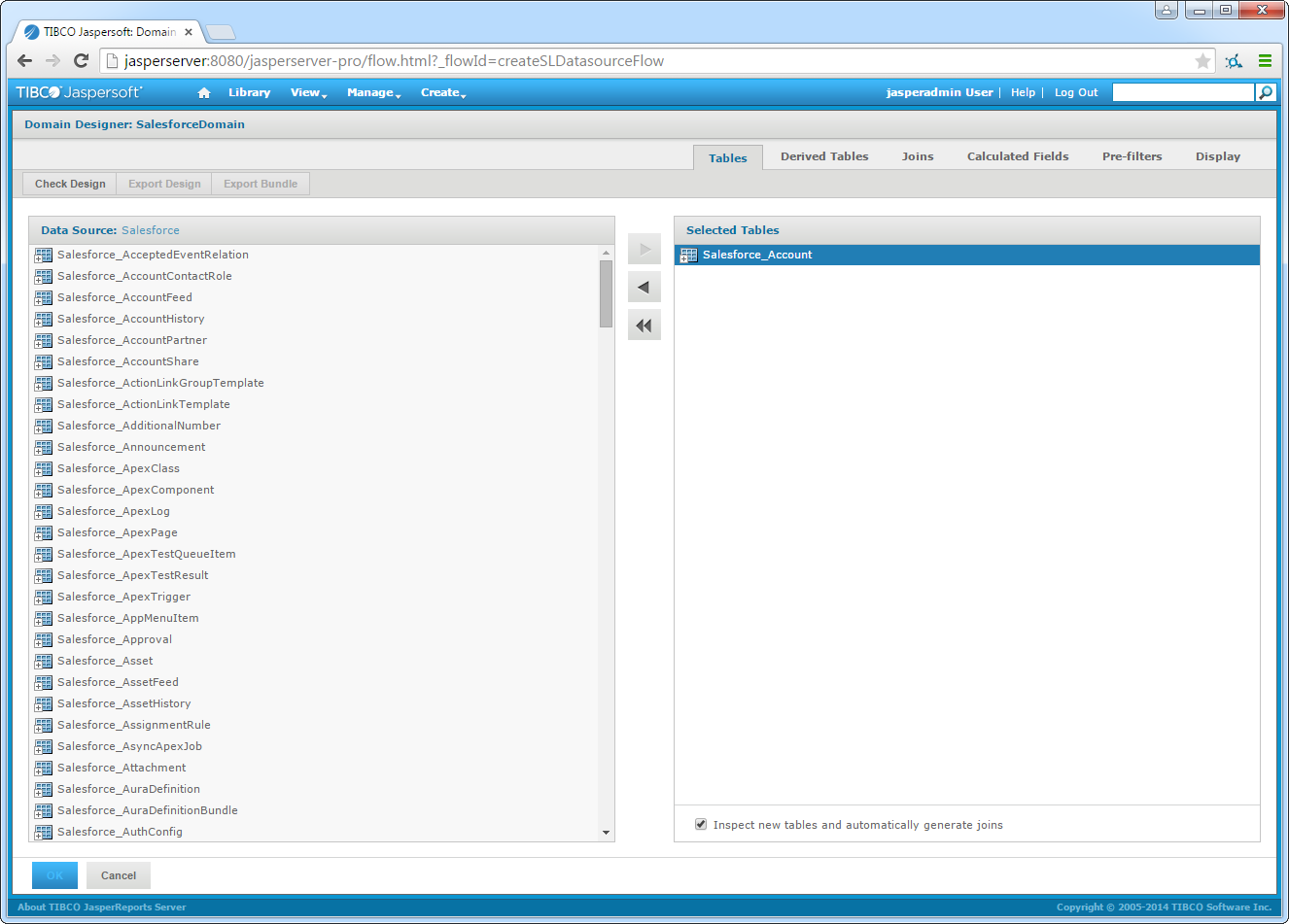Switch to the Joins tab
The image size is (1289, 924).
pos(917,156)
